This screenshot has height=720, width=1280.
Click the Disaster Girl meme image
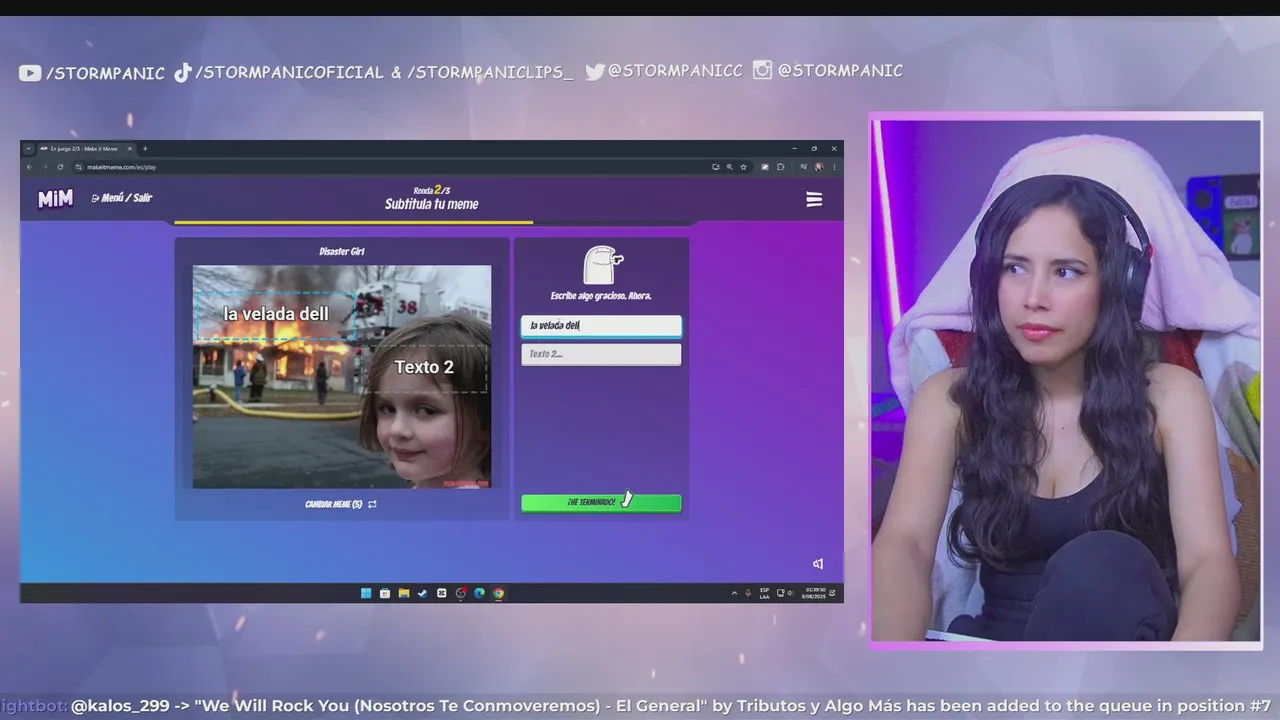[342, 377]
